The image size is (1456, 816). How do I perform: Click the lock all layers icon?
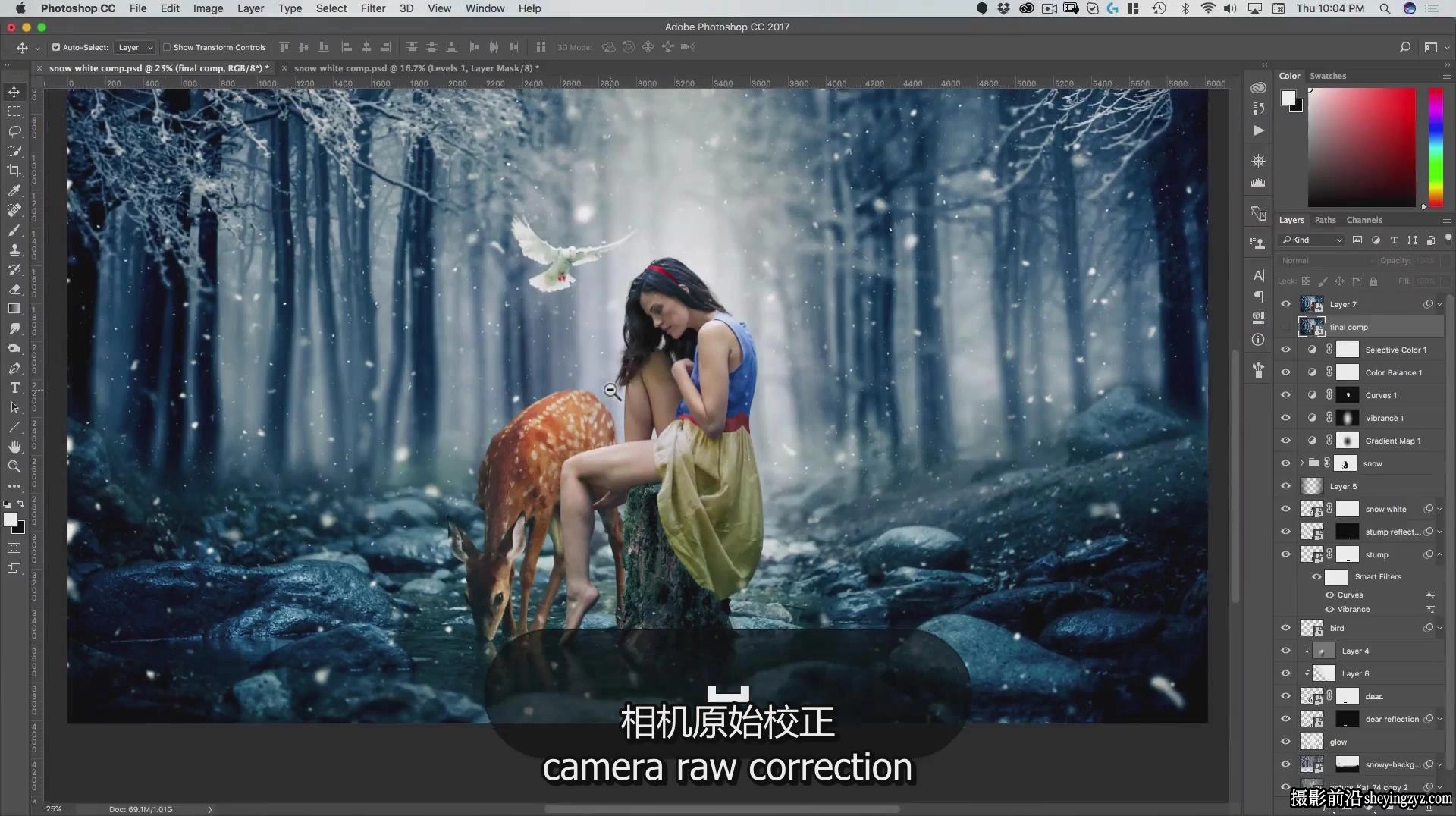(1373, 281)
